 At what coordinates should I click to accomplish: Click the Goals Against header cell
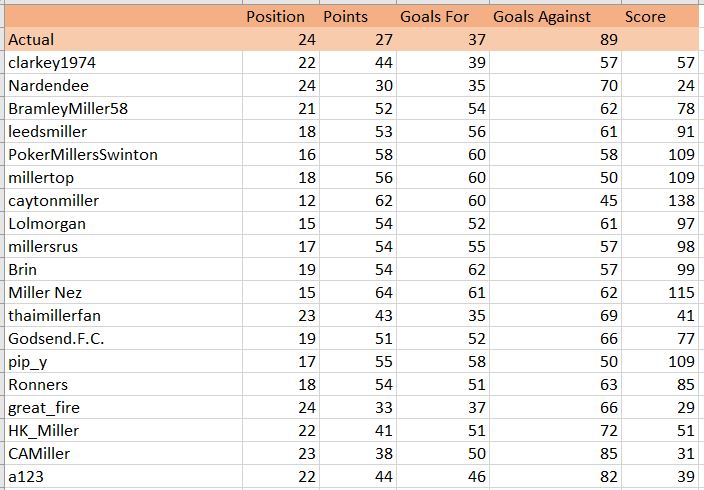pos(555,17)
